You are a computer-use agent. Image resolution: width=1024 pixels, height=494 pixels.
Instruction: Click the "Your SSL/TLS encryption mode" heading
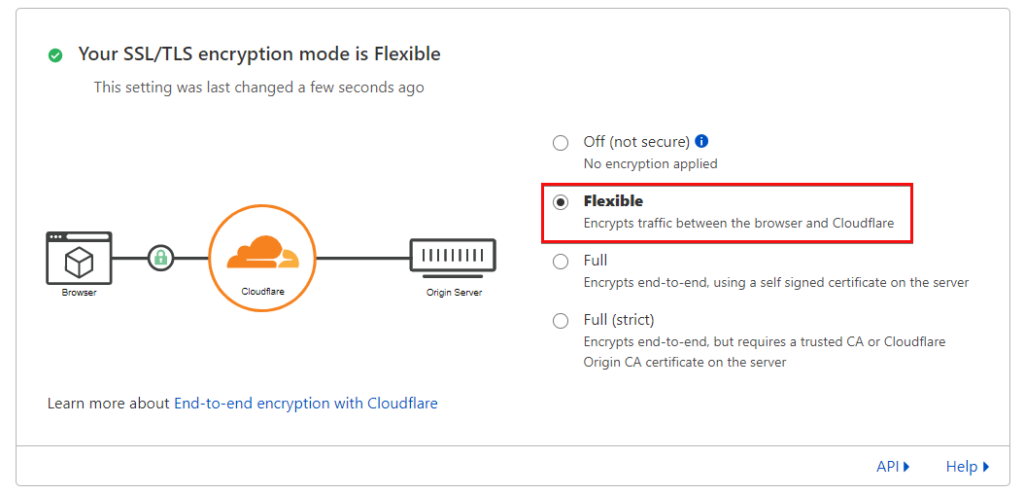pos(259,54)
